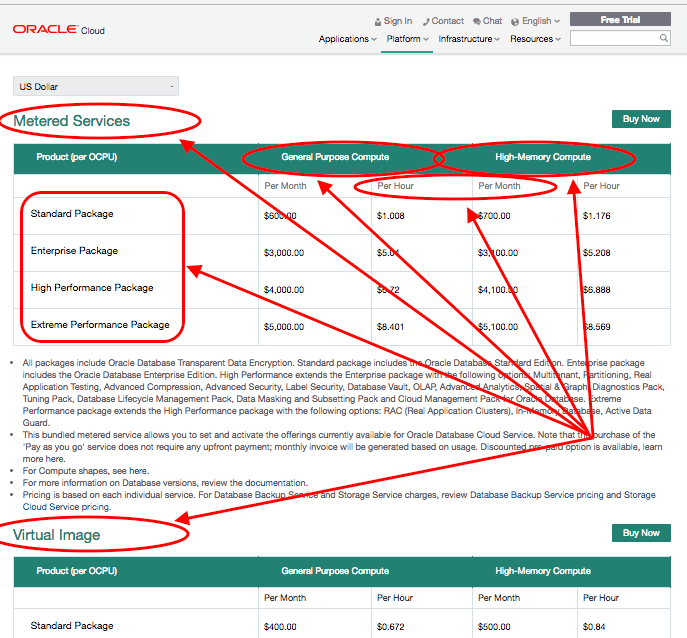Click the search magnifier icon
This screenshot has width=687, height=638.
(x=664, y=38)
